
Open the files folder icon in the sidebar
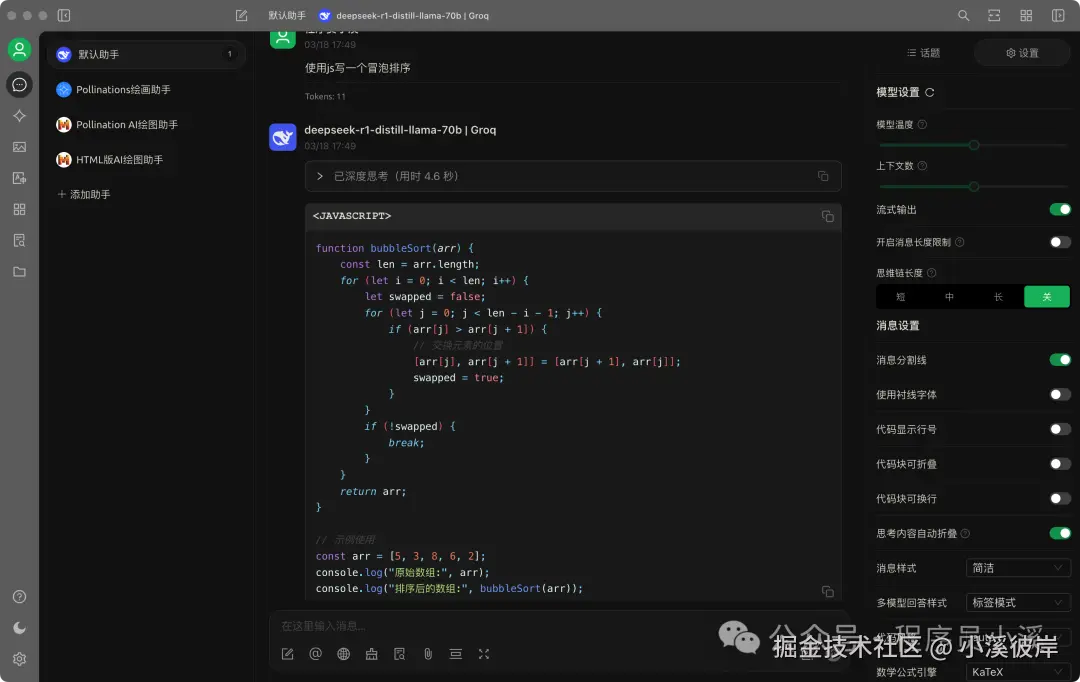tap(19, 271)
